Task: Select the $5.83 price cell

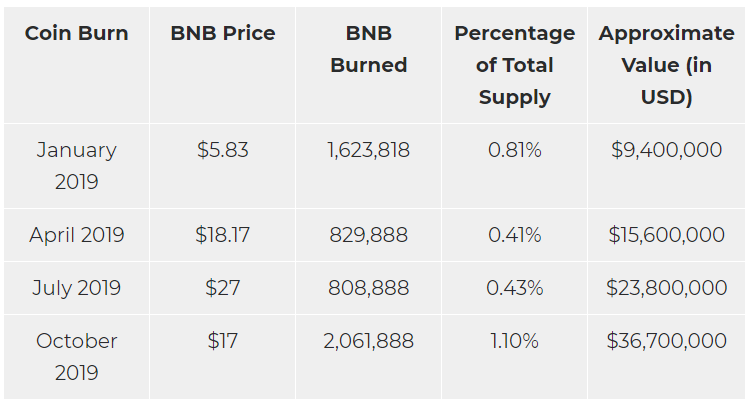Action: tap(223, 150)
